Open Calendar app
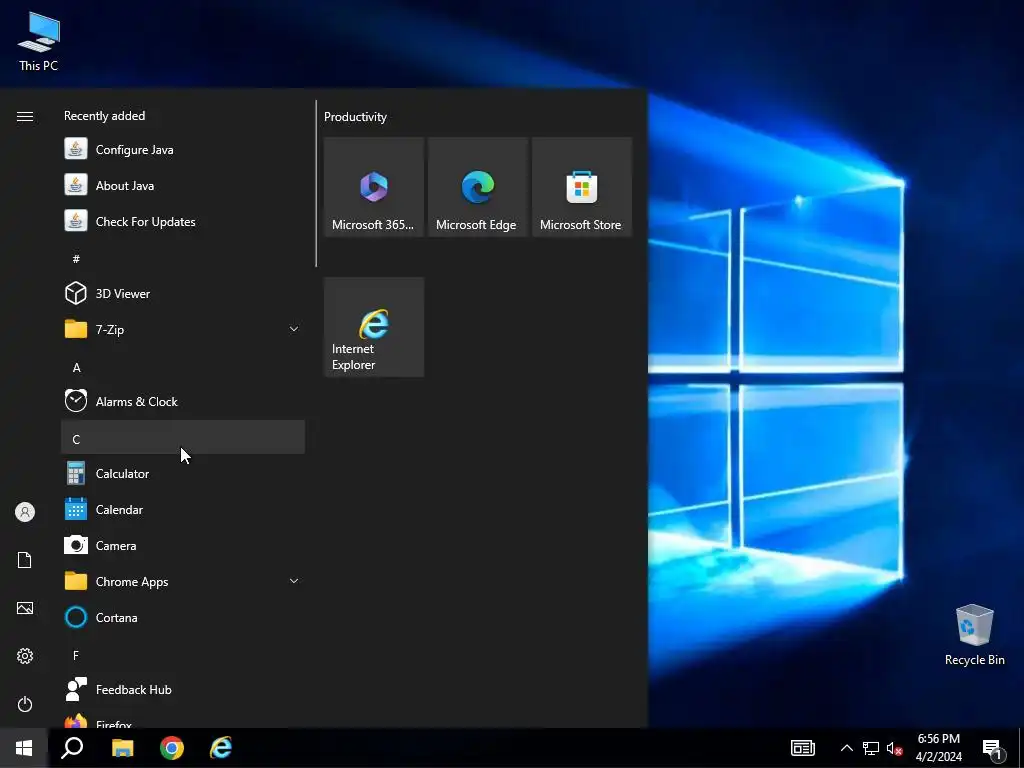The image size is (1024, 768). (x=183, y=509)
